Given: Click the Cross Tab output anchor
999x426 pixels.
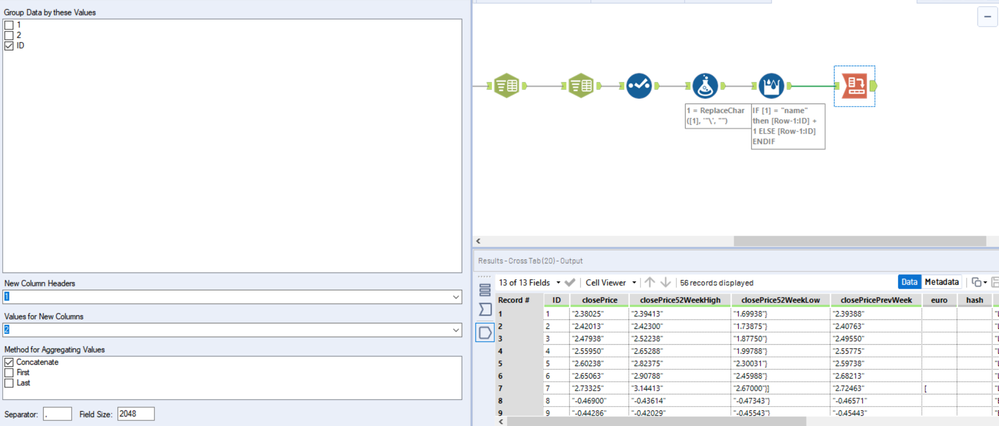Looking at the screenshot, I should pos(873,86).
